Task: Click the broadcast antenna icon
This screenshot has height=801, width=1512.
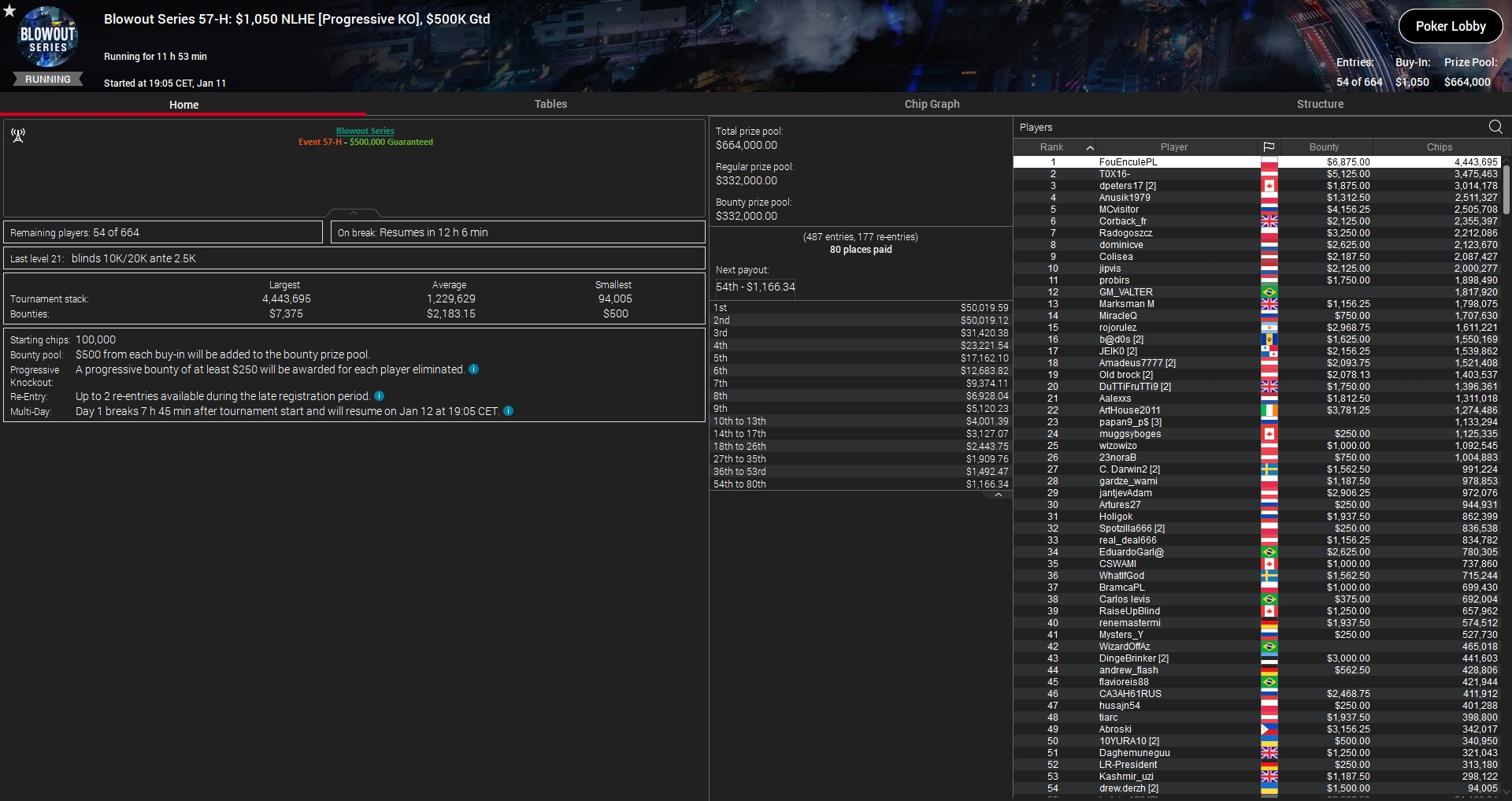Action: (x=18, y=135)
